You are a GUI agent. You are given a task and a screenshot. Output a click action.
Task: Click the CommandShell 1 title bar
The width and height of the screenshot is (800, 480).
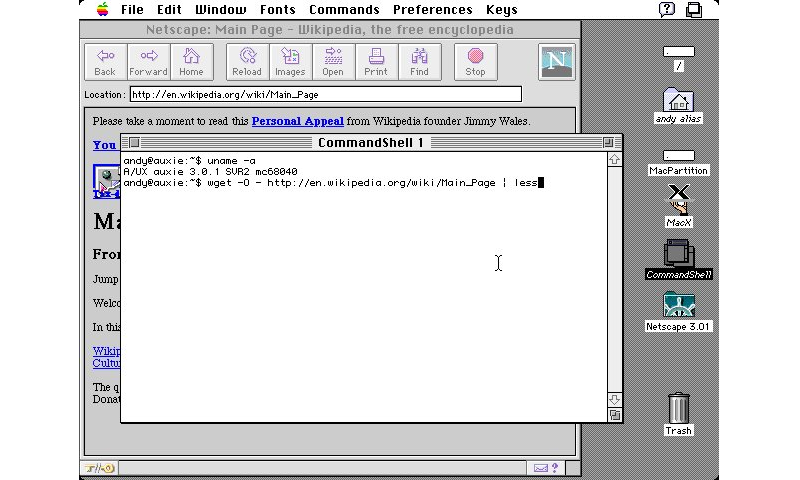pyautogui.click(x=371, y=142)
